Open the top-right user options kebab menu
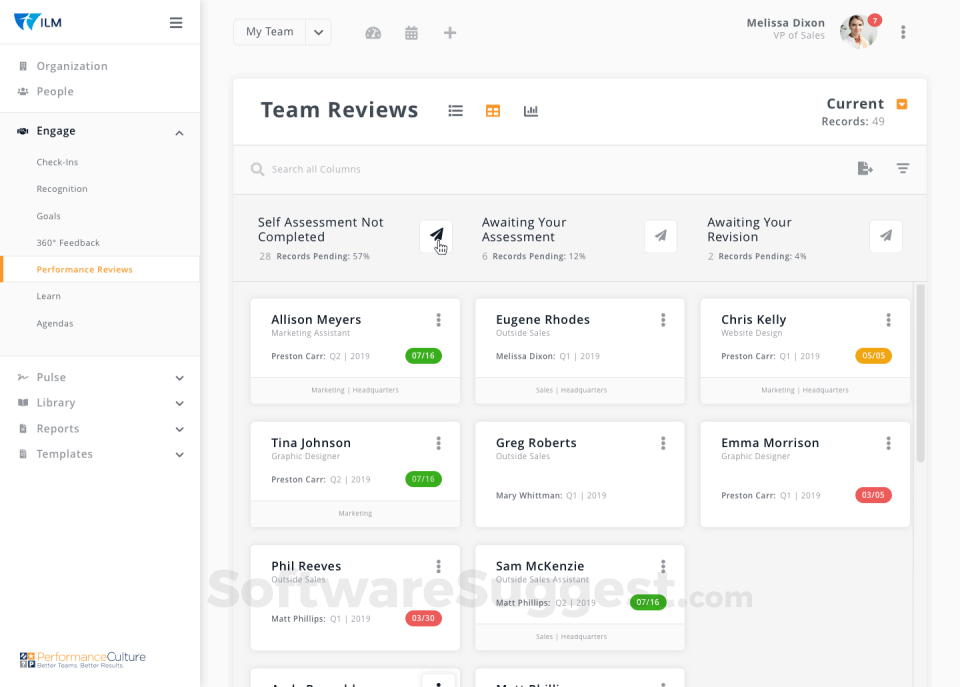The height and width of the screenshot is (687, 960). [x=903, y=32]
